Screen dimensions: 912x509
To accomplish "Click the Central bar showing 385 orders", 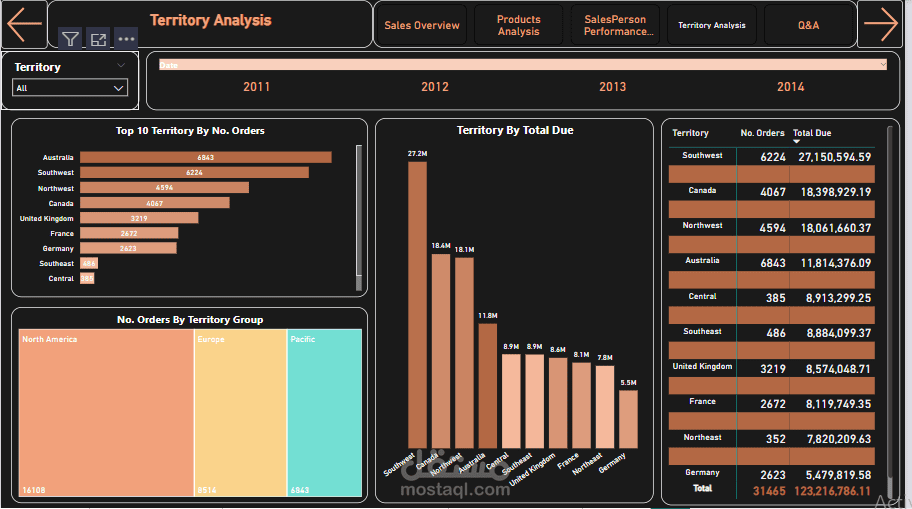I will coord(87,278).
